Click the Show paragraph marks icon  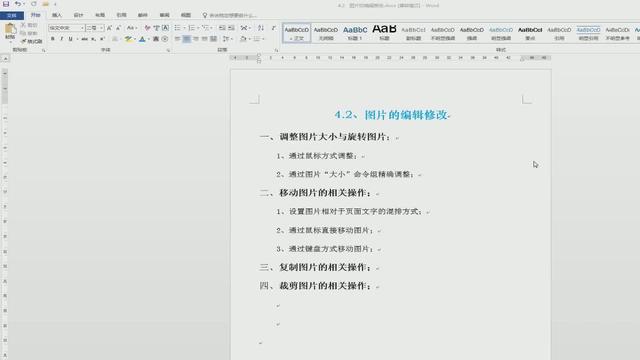(274, 28)
